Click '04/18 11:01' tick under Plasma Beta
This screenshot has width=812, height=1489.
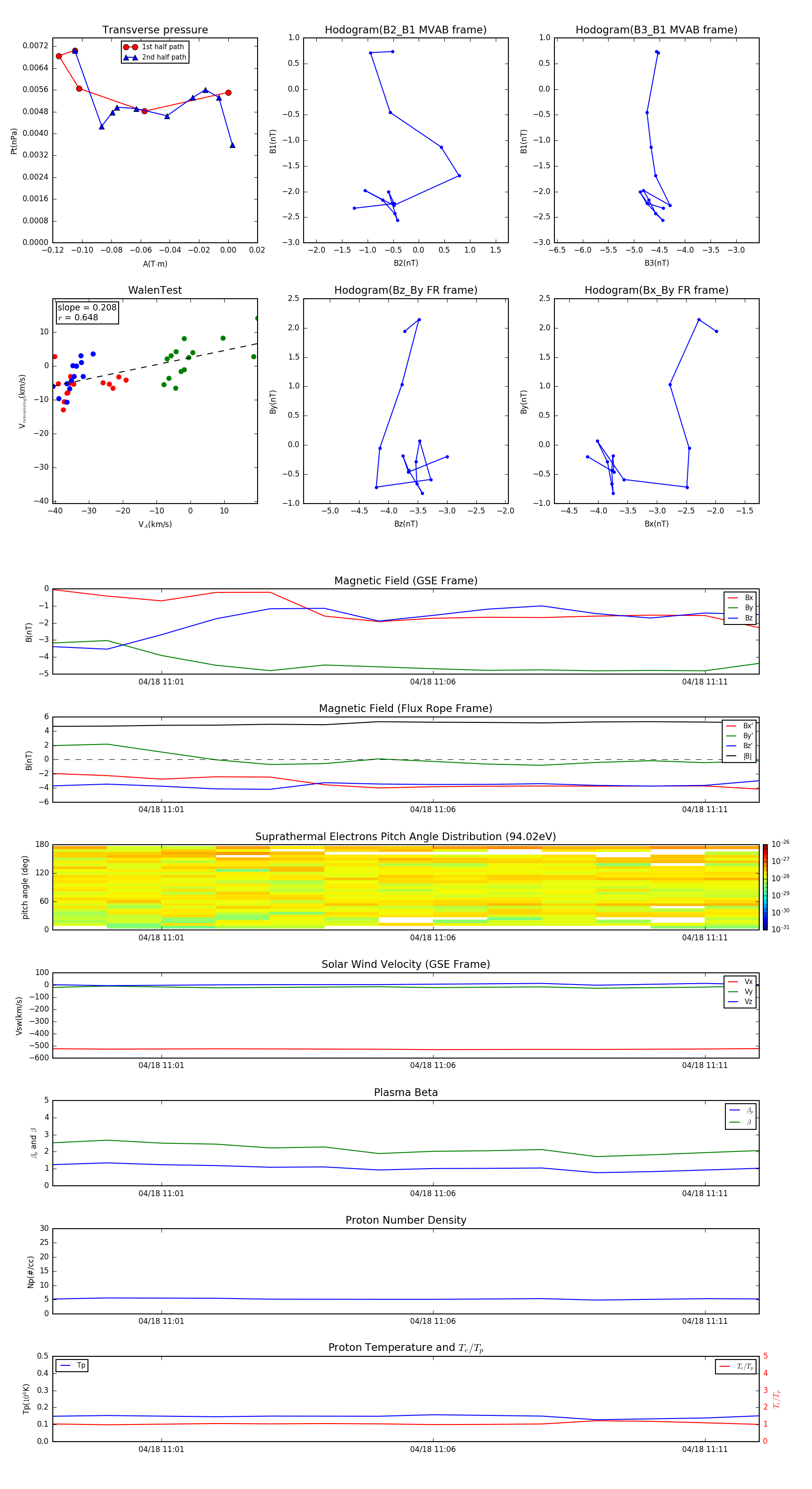point(161,1193)
